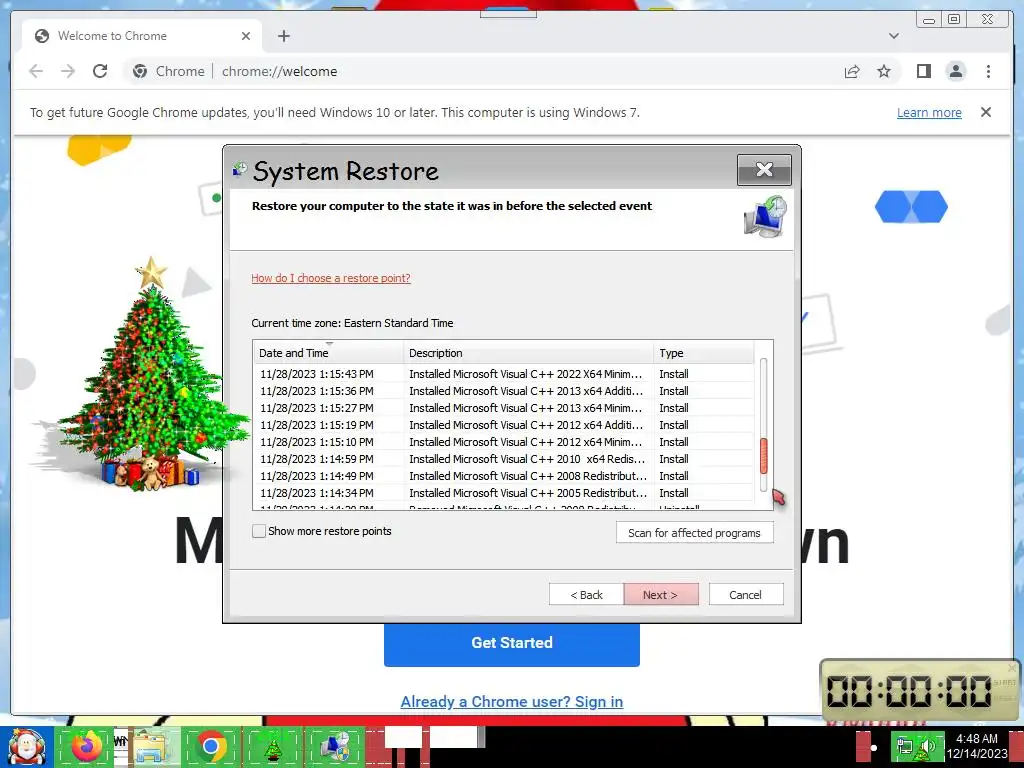Launch Firefox from the taskbar

pyautogui.click(x=87, y=746)
